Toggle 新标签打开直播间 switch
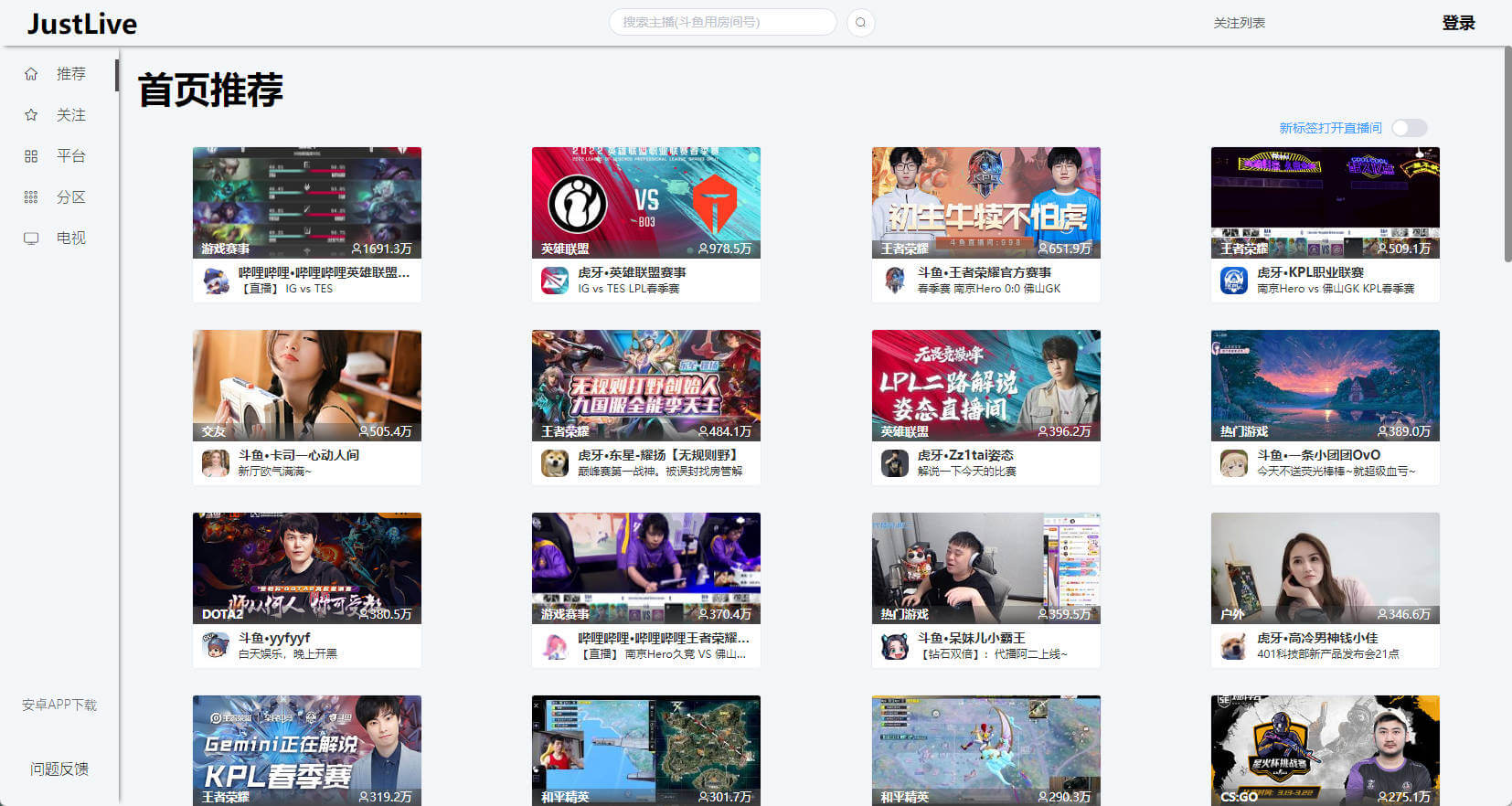This screenshot has height=806, width=1512. pos(1409,128)
